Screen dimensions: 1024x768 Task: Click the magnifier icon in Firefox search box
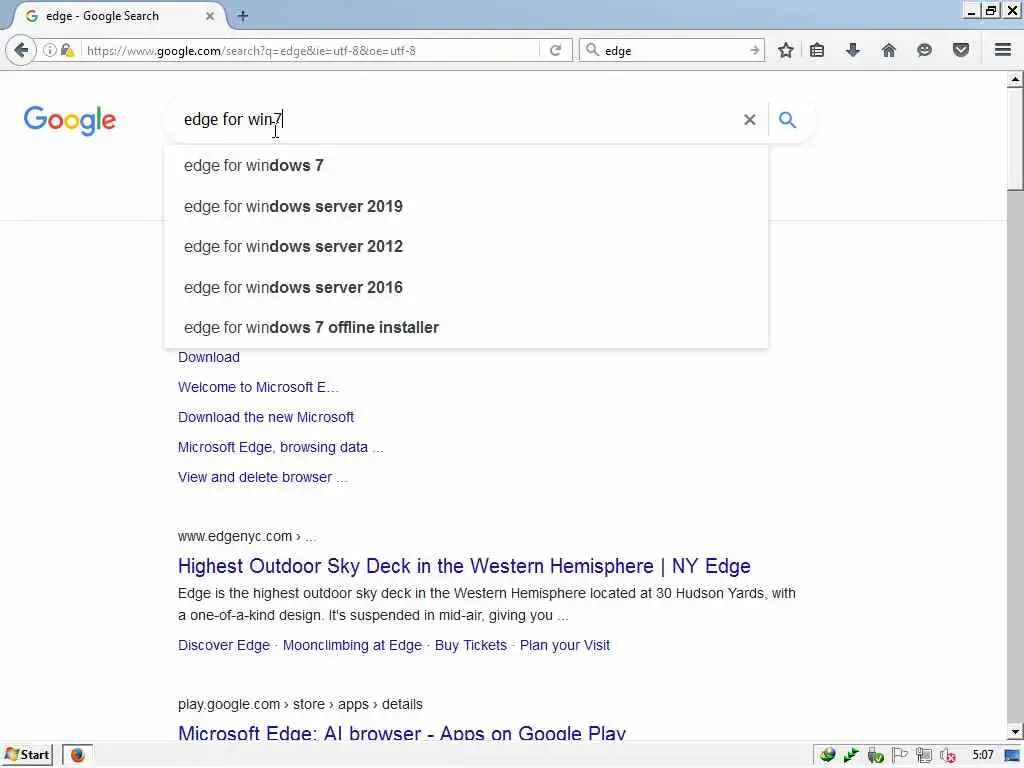pos(592,50)
